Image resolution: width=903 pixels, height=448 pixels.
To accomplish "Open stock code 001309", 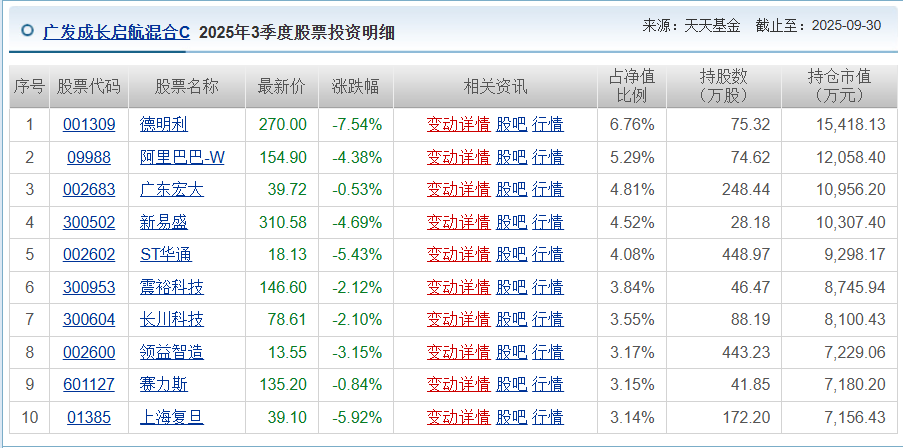I will tap(89, 124).
